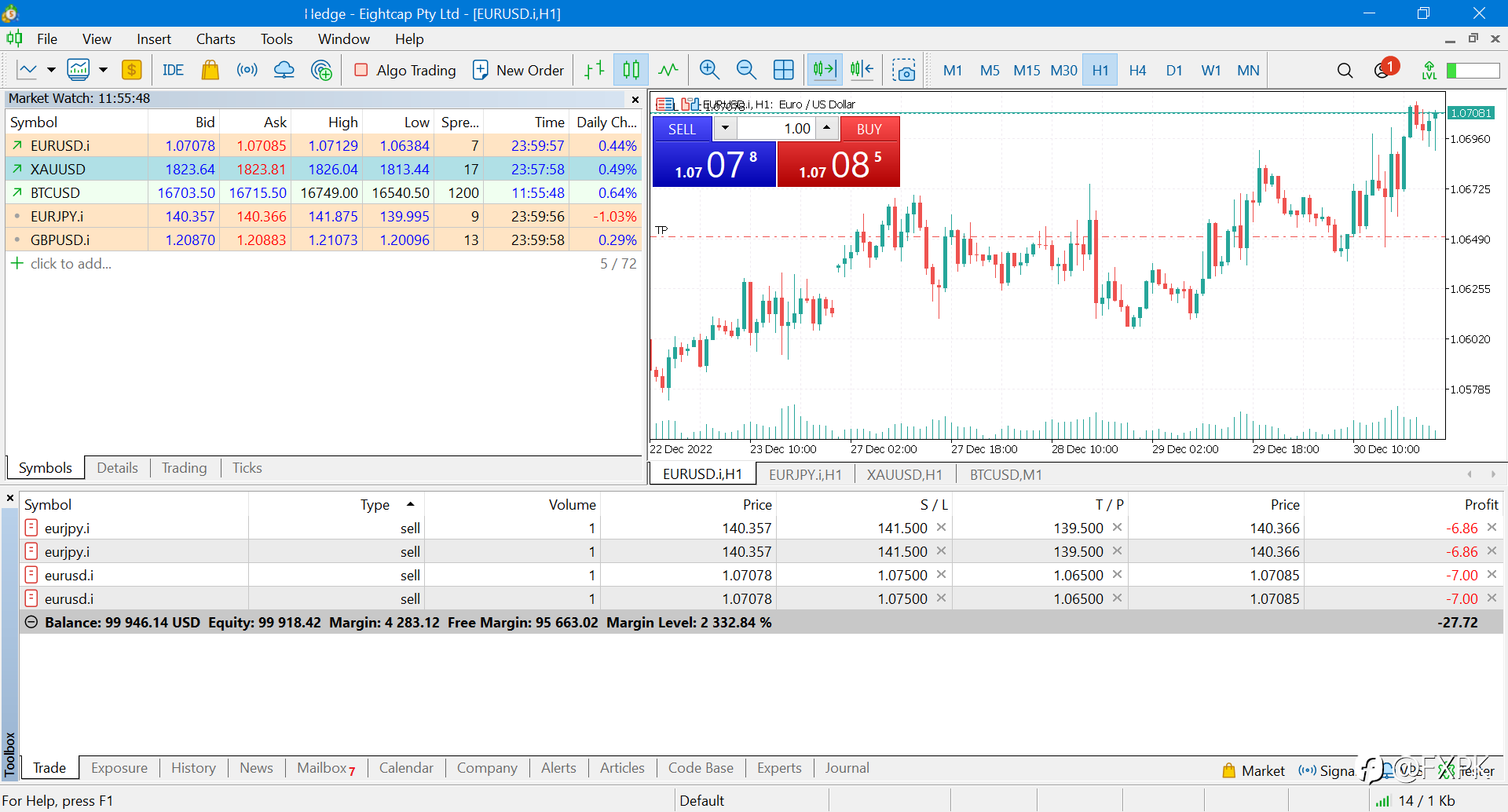Viewport: 1508px width, 812px height.
Task: Take a chart screenshot with camera icon
Action: pos(904,70)
